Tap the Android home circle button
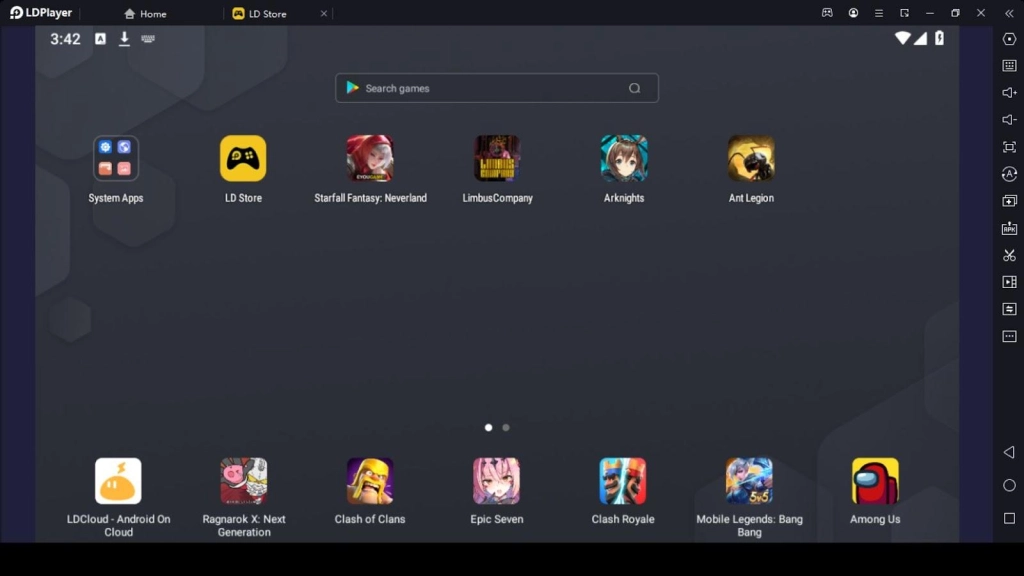Viewport: 1024px width, 576px height. [1009, 485]
